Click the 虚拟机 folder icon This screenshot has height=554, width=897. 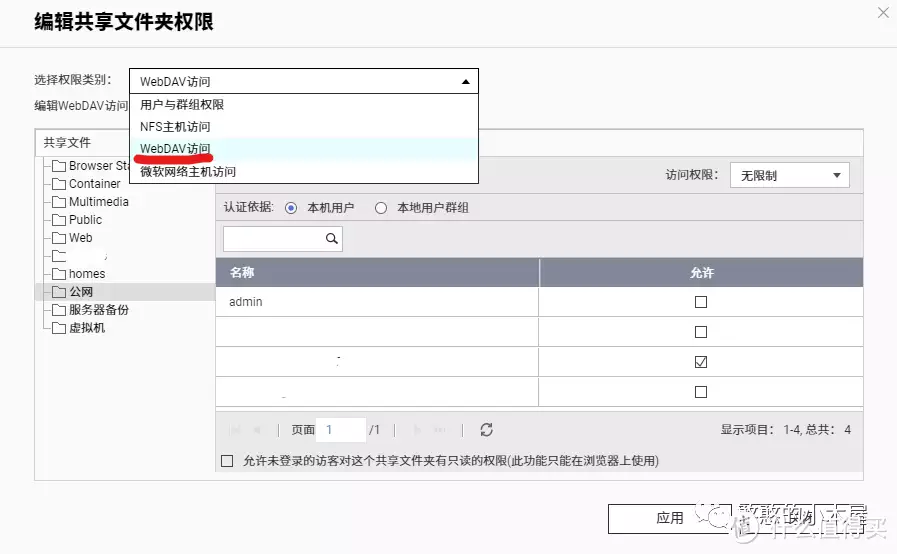(x=59, y=328)
